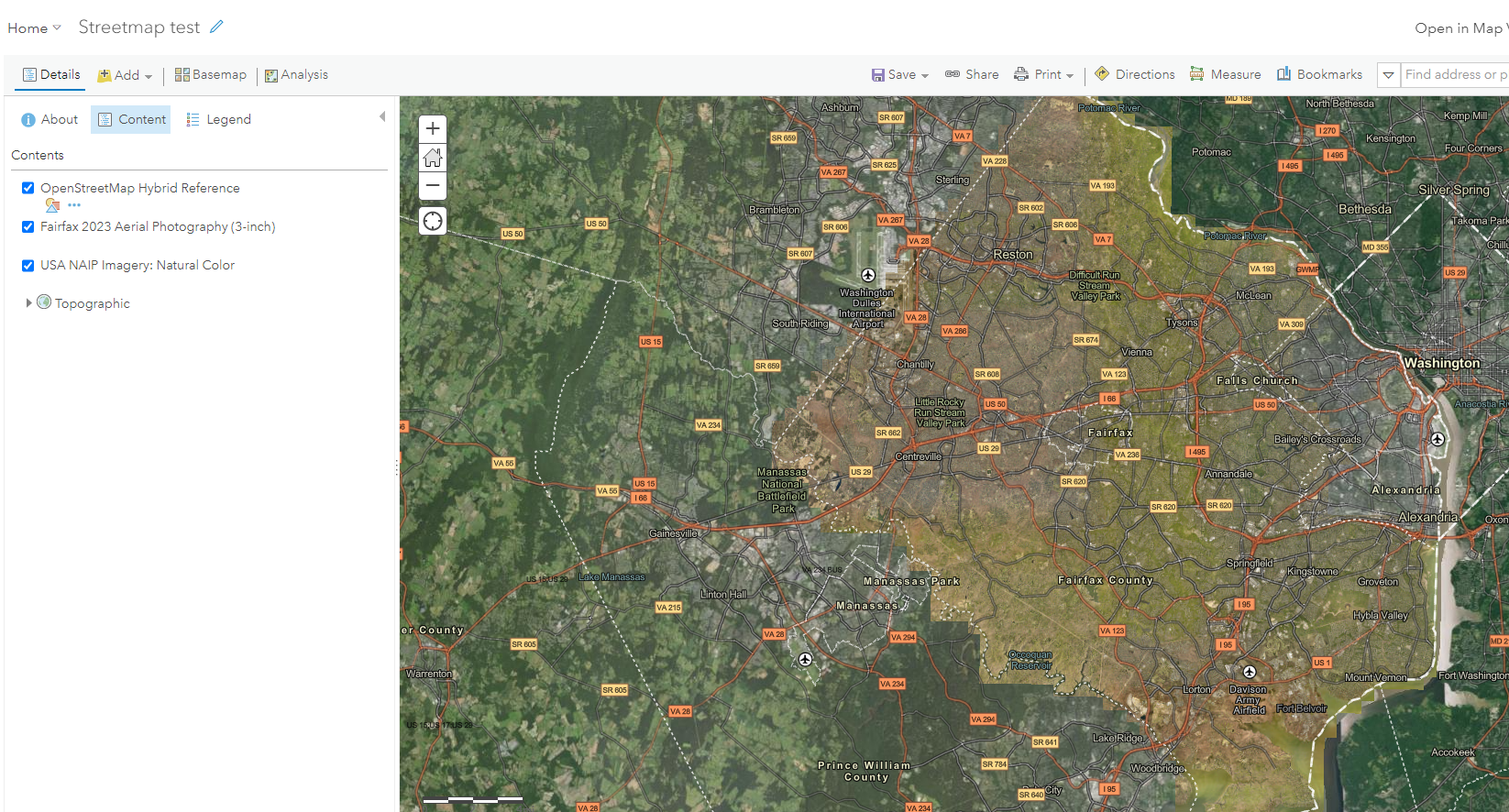Viewport: 1509px width, 812px height.
Task: Click the Bethesda label on map
Action: (x=1365, y=209)
